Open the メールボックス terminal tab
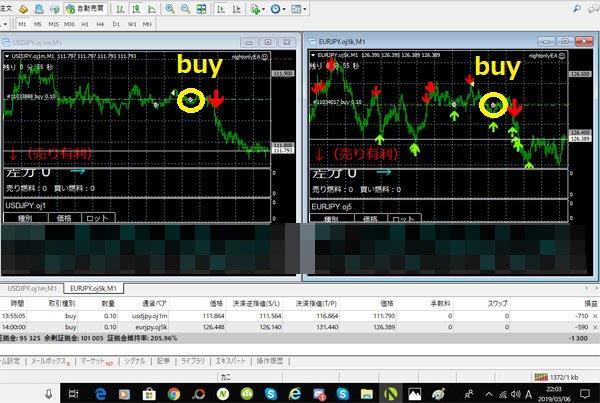Screen dimensions: 600x403 50,361
